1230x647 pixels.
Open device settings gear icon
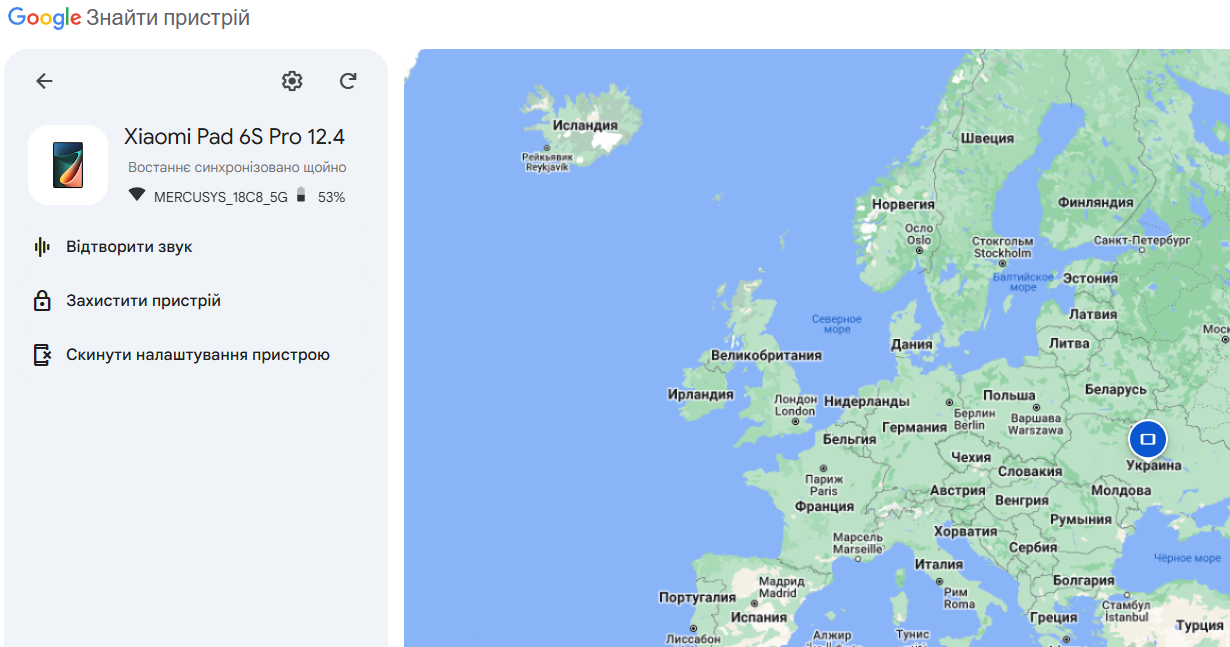pyautogui.click(x=292, y=82)
